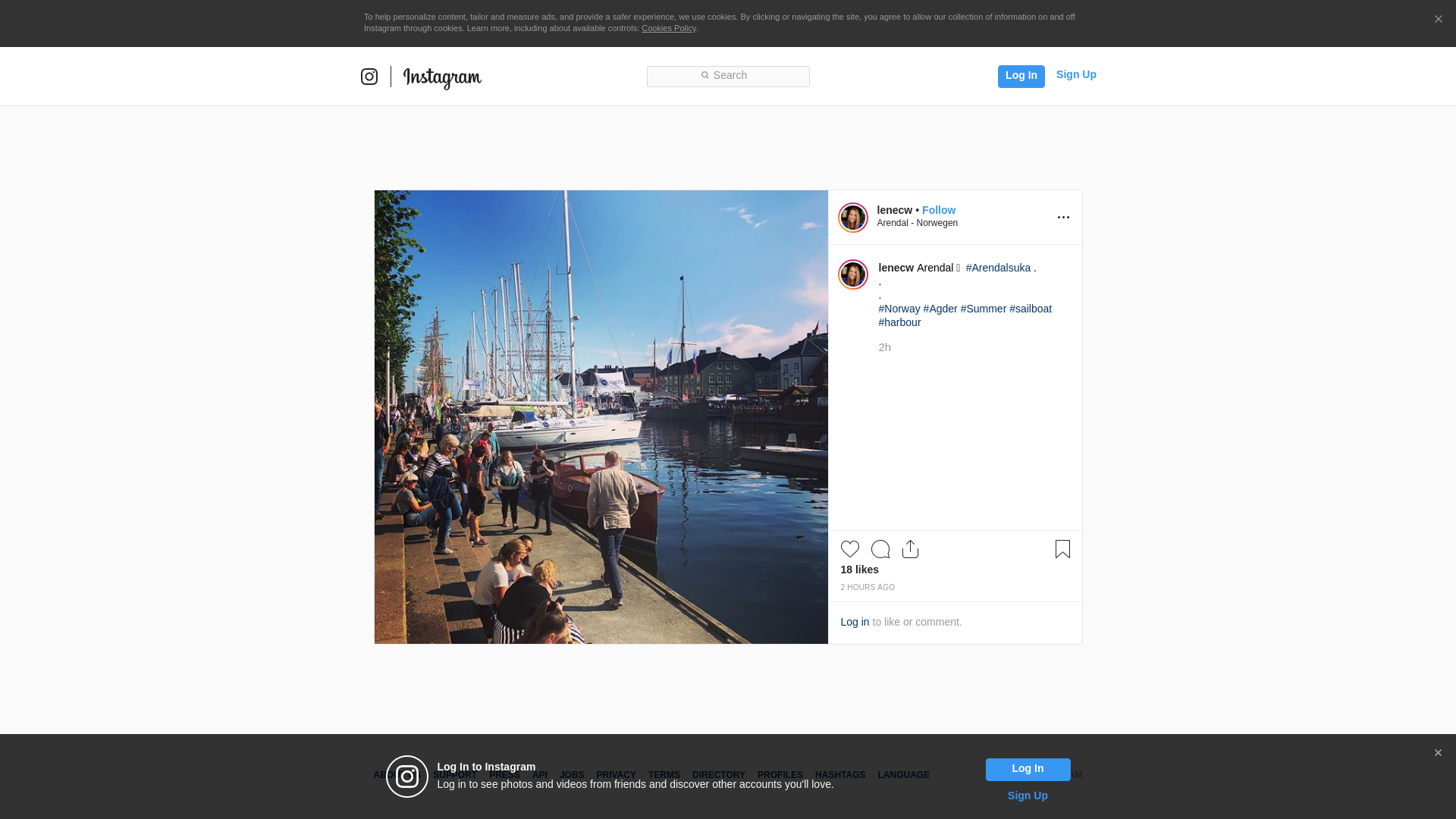
Task: Open the Arendal - Norwegen location
Action: [917, 223]
